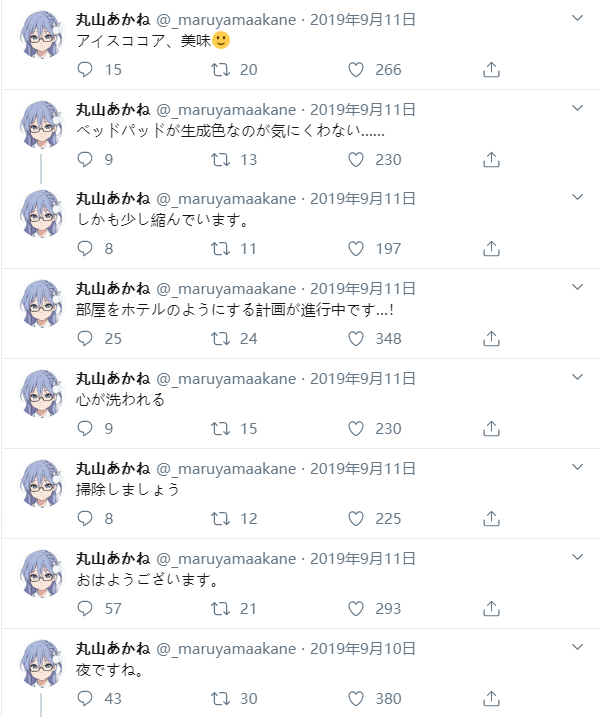Open more options on 夜ですね tweet

pos(578,647)
